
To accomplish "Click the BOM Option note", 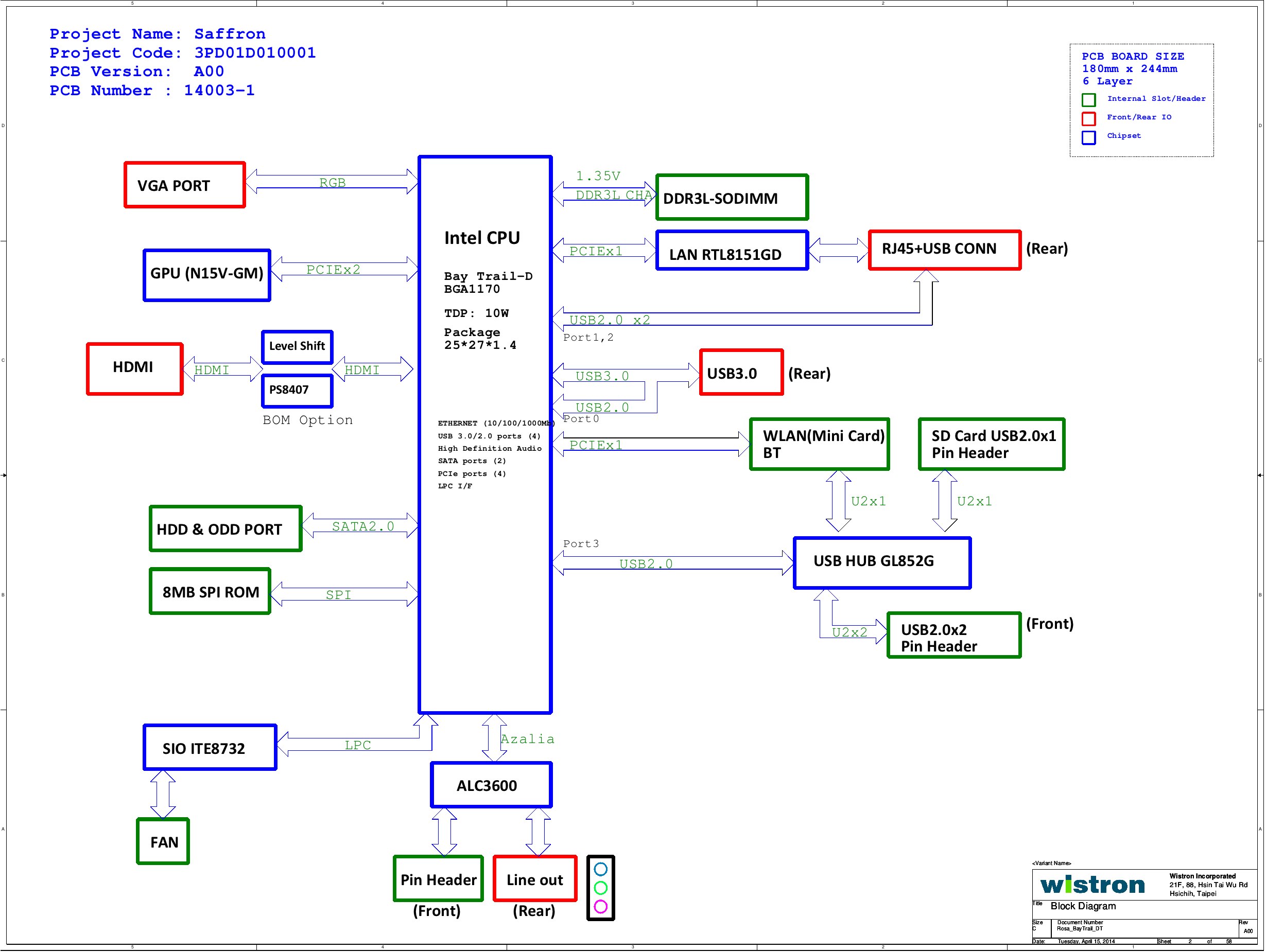I will coord(307,420).
